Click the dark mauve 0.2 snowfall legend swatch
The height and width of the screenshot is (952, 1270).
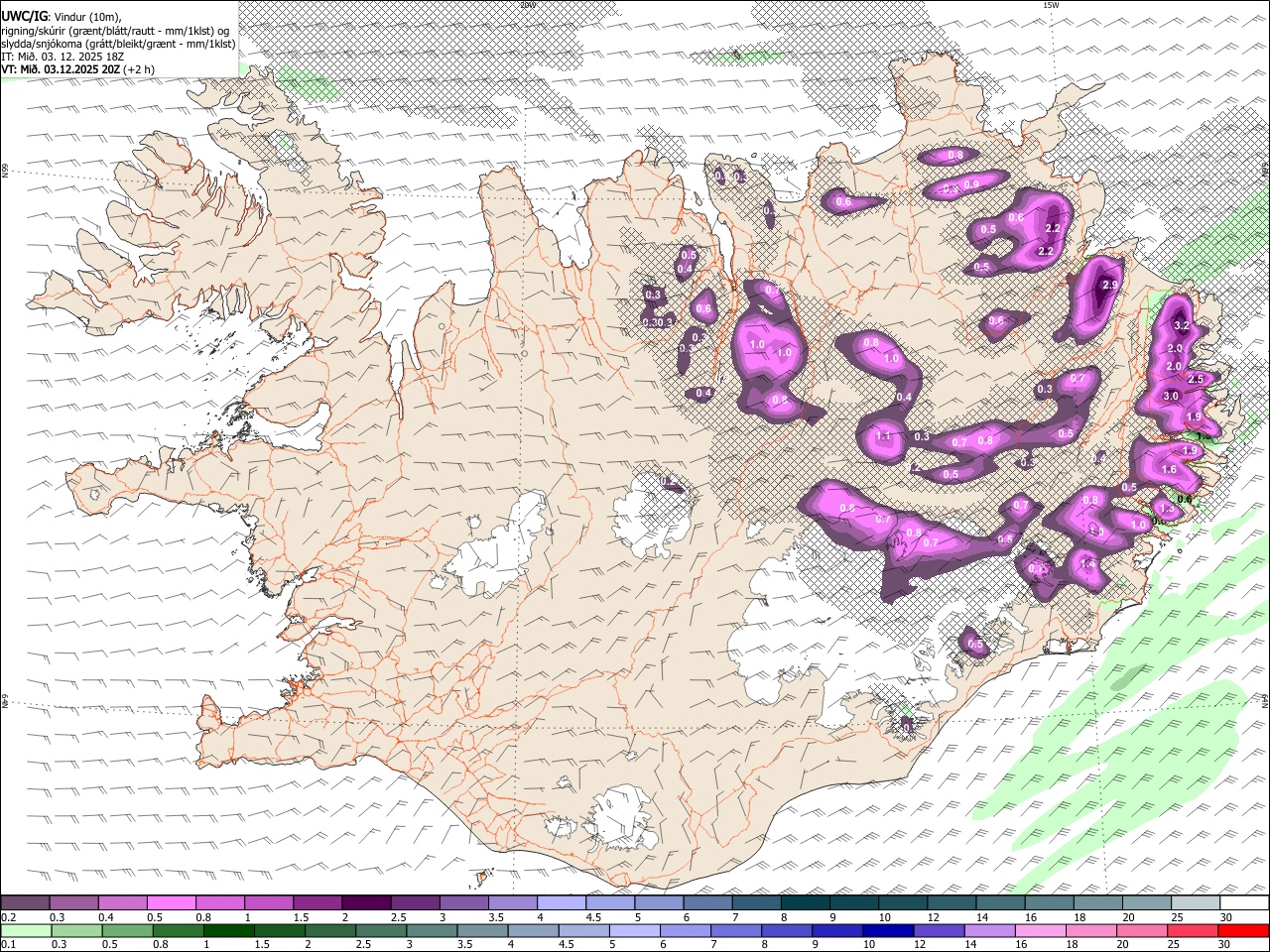pos(26,902)
